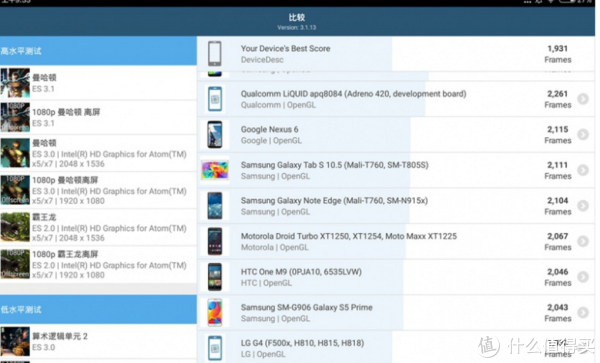Click the HTC One M9 phone image
Screen dimensions: 600x363
coord(215,277)
